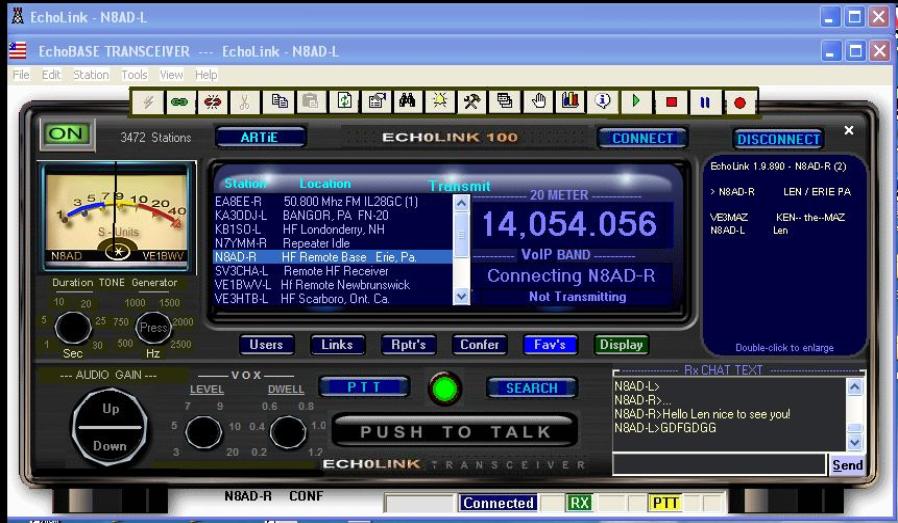
Task: Click station list scroll down arrow
Action: pyautogui.click(x=461, y=296)
